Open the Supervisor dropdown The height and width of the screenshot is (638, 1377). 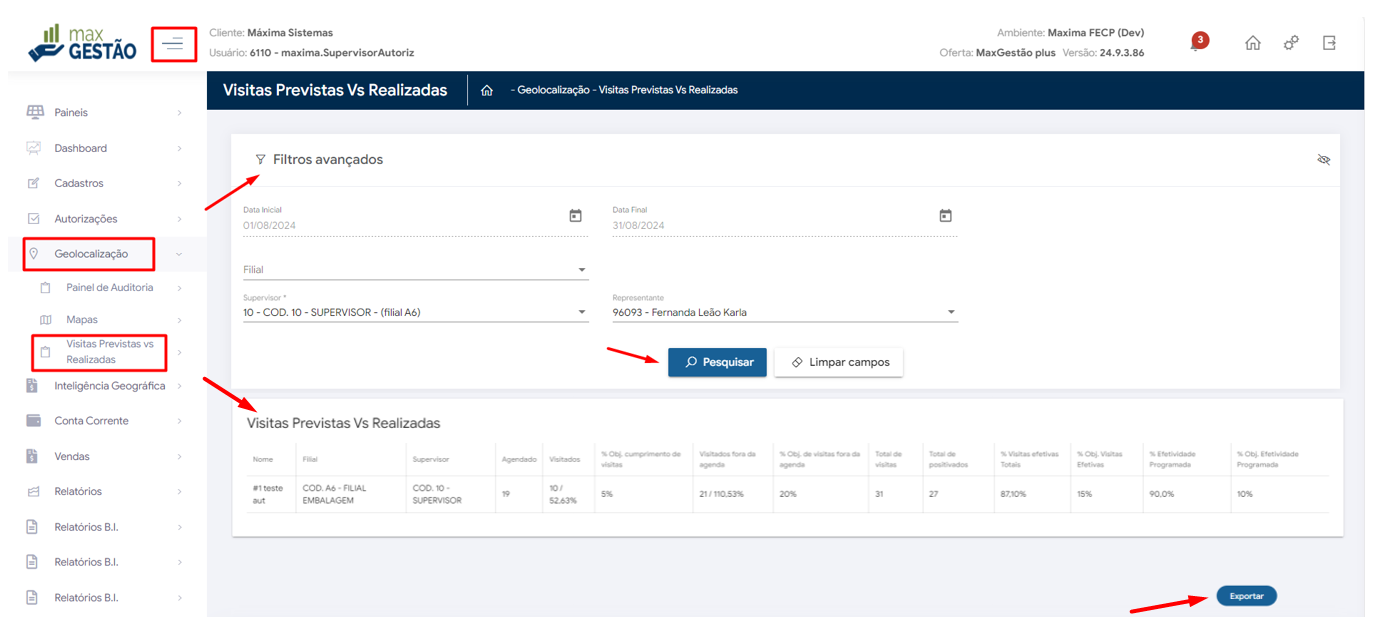pyautogui.click(x=415, y=313)
